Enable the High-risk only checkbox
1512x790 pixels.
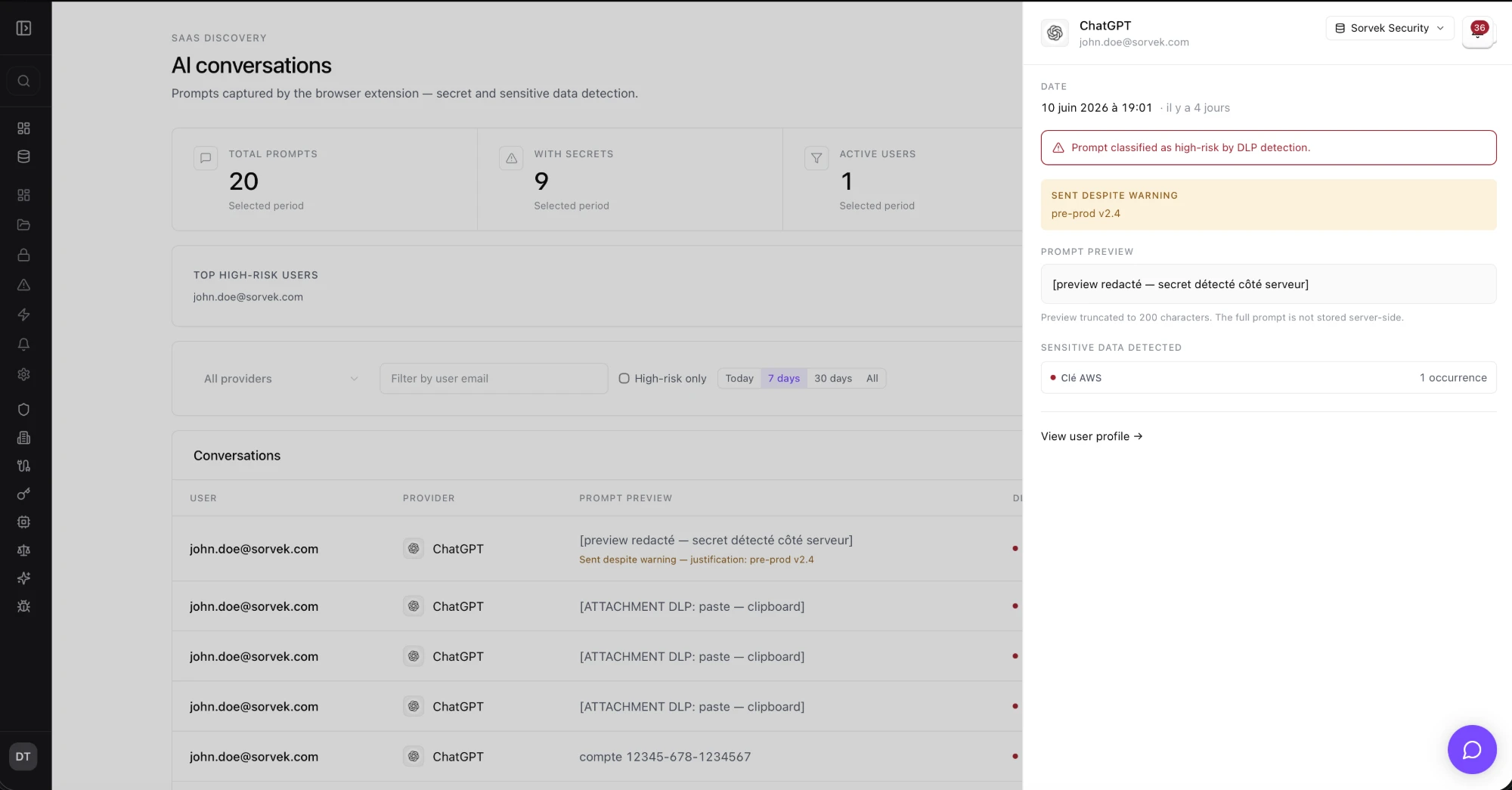(x=624, y=379)
